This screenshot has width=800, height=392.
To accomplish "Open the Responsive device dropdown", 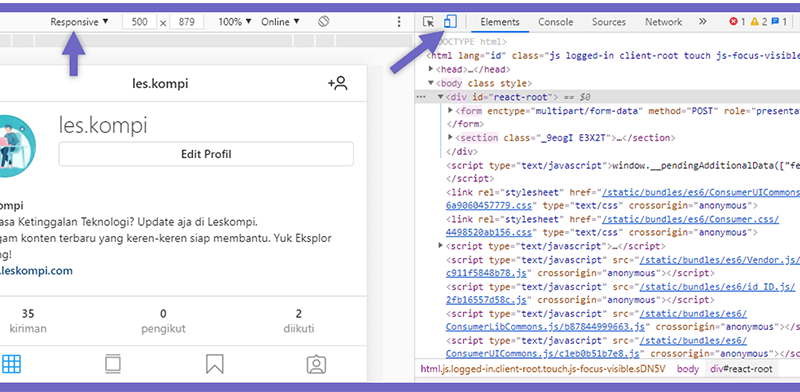I will click(x=80, y=22).
